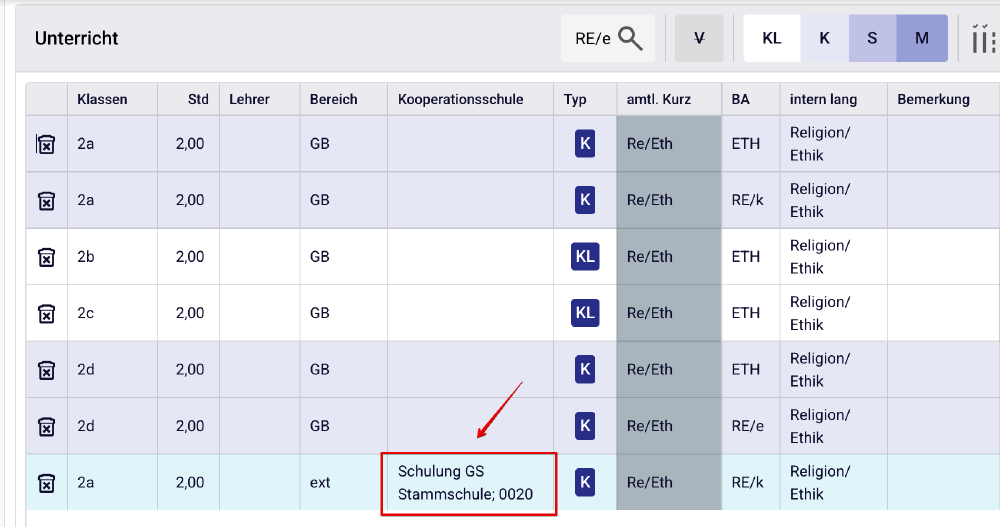The image size is (1000, 527).
Task: Sort by the Klassen column header
Action: (x=102, y=99)
